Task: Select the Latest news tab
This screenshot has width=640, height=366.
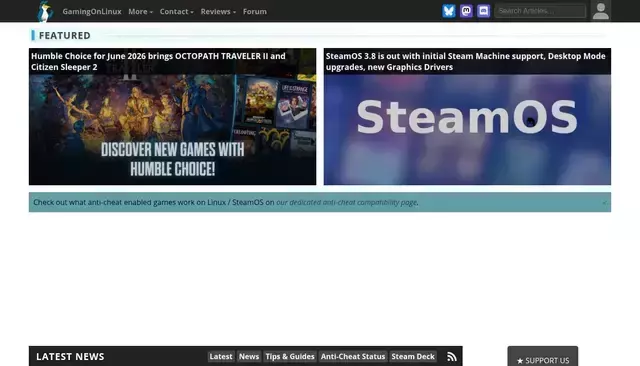Action: tap(221, 357)
